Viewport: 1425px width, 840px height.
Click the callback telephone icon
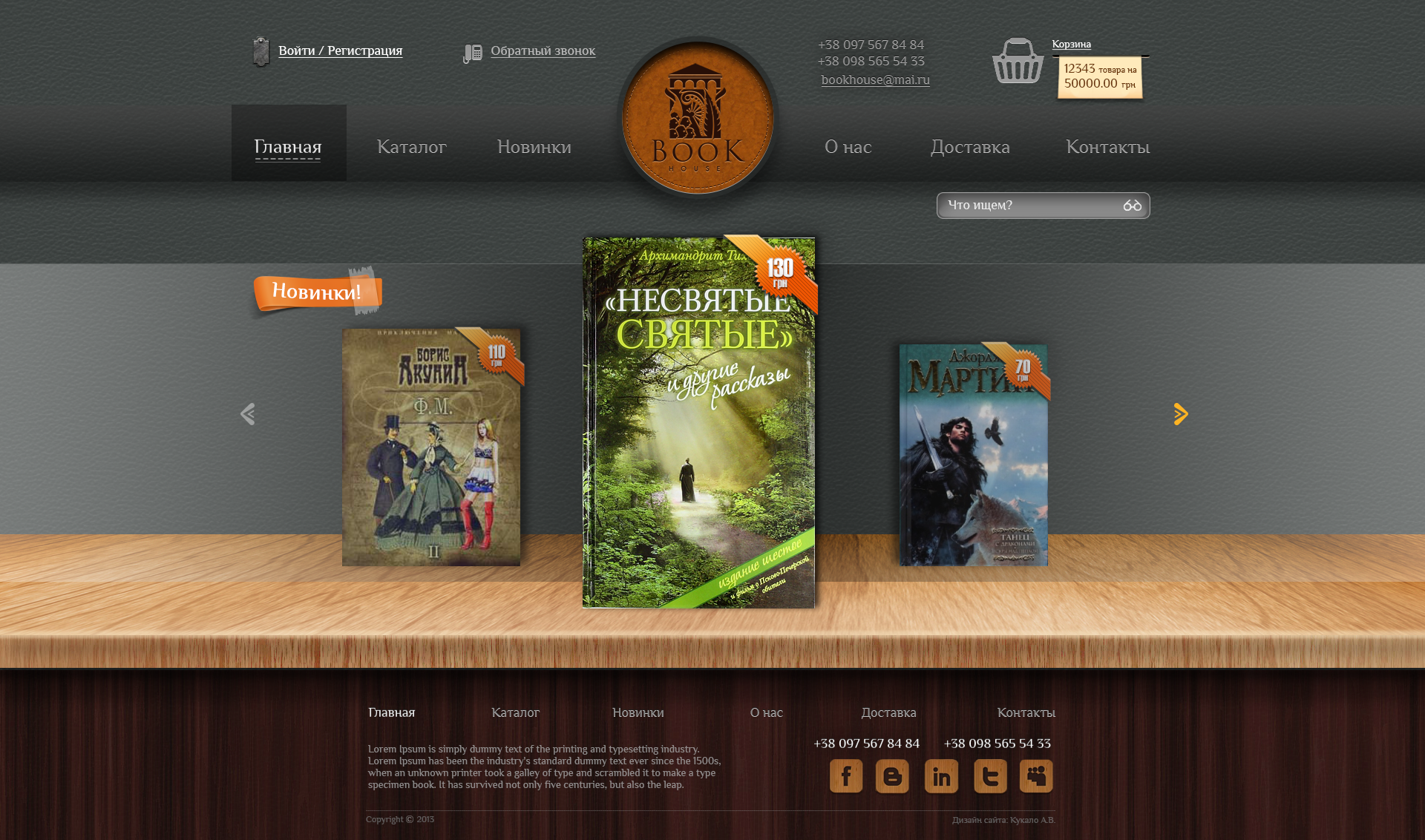tap(472, 53)
